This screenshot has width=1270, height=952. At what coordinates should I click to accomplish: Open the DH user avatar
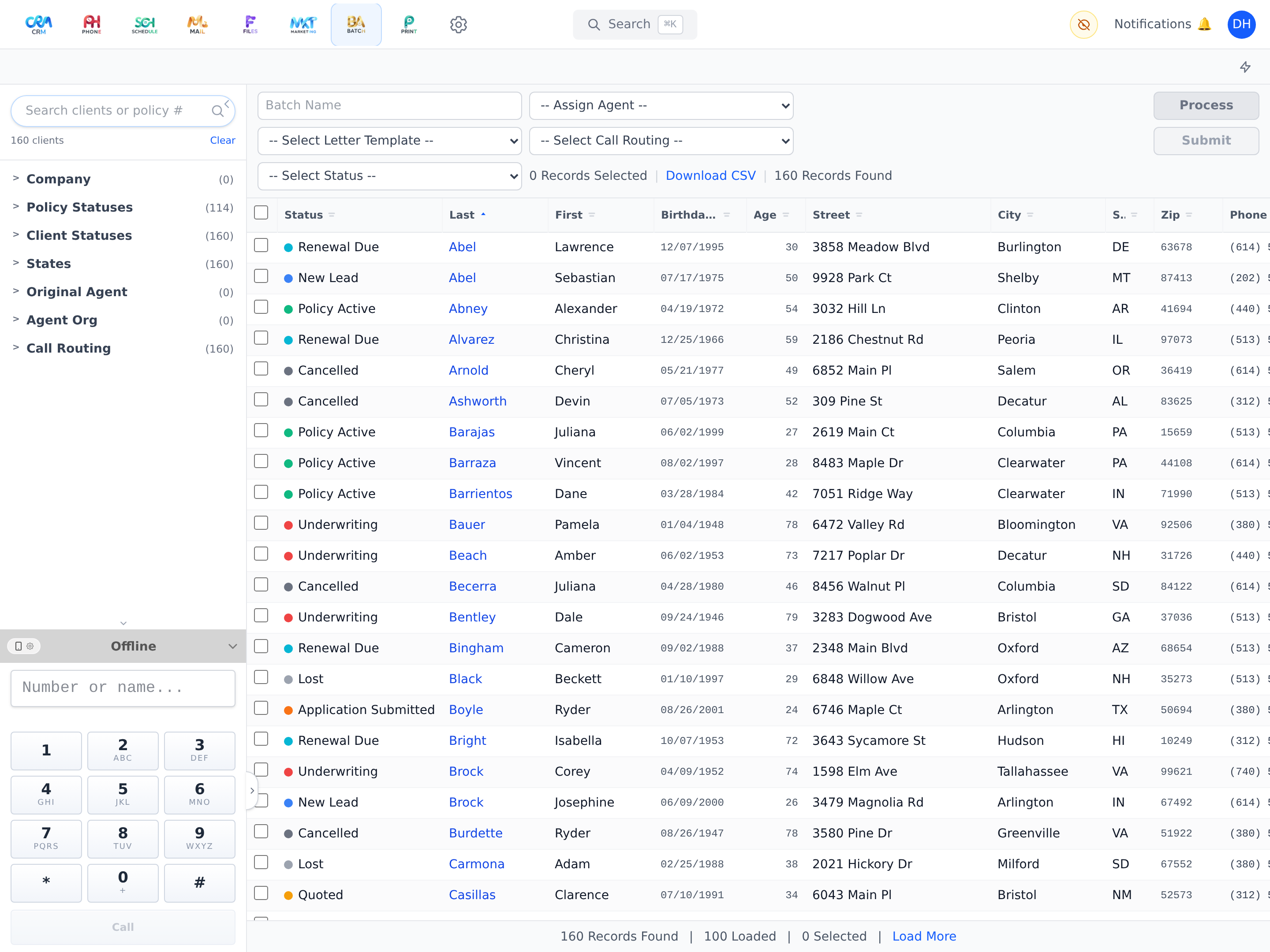point(1241,25)
